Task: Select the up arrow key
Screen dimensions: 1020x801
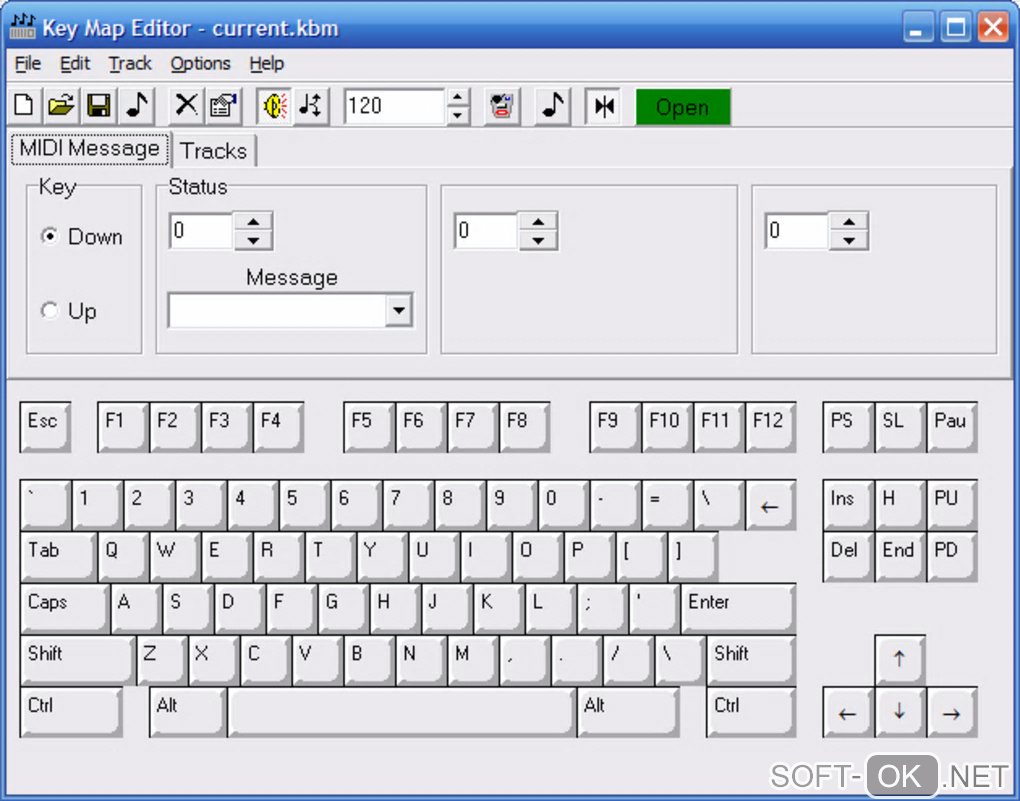Action: [x=900, y=660]
